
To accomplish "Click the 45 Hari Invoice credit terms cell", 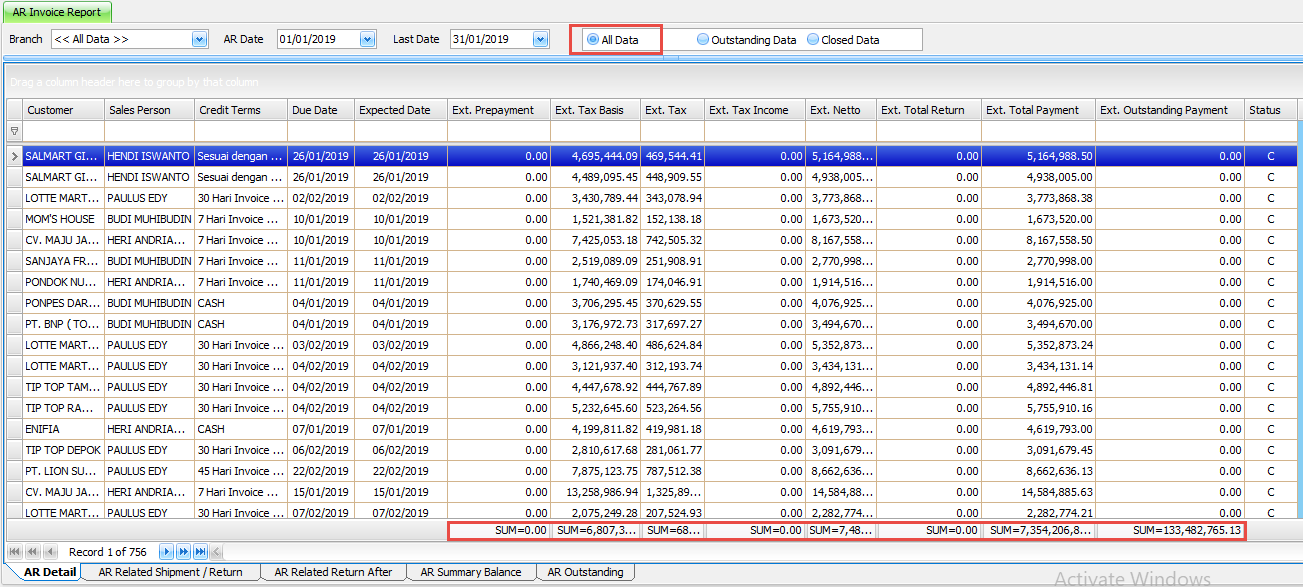I will pos(241,471).
